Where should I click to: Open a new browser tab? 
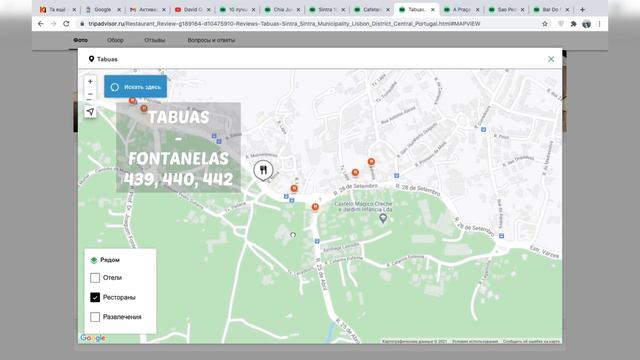coord(582,9)
